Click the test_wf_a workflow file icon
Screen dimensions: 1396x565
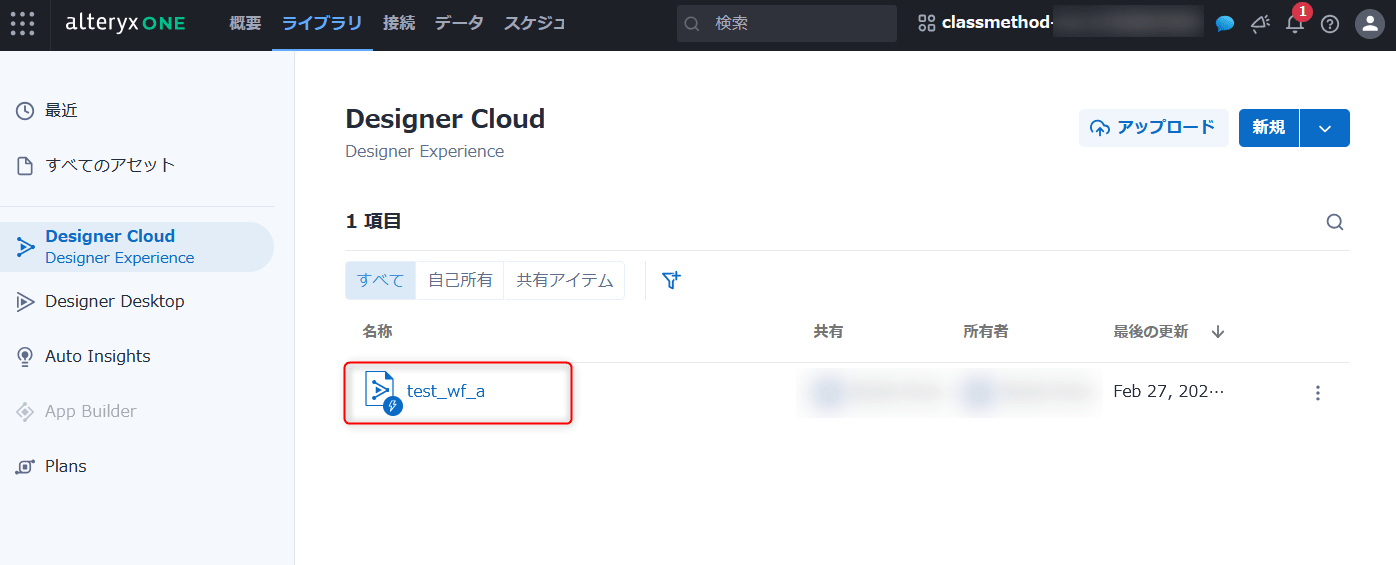pos(382,393)
